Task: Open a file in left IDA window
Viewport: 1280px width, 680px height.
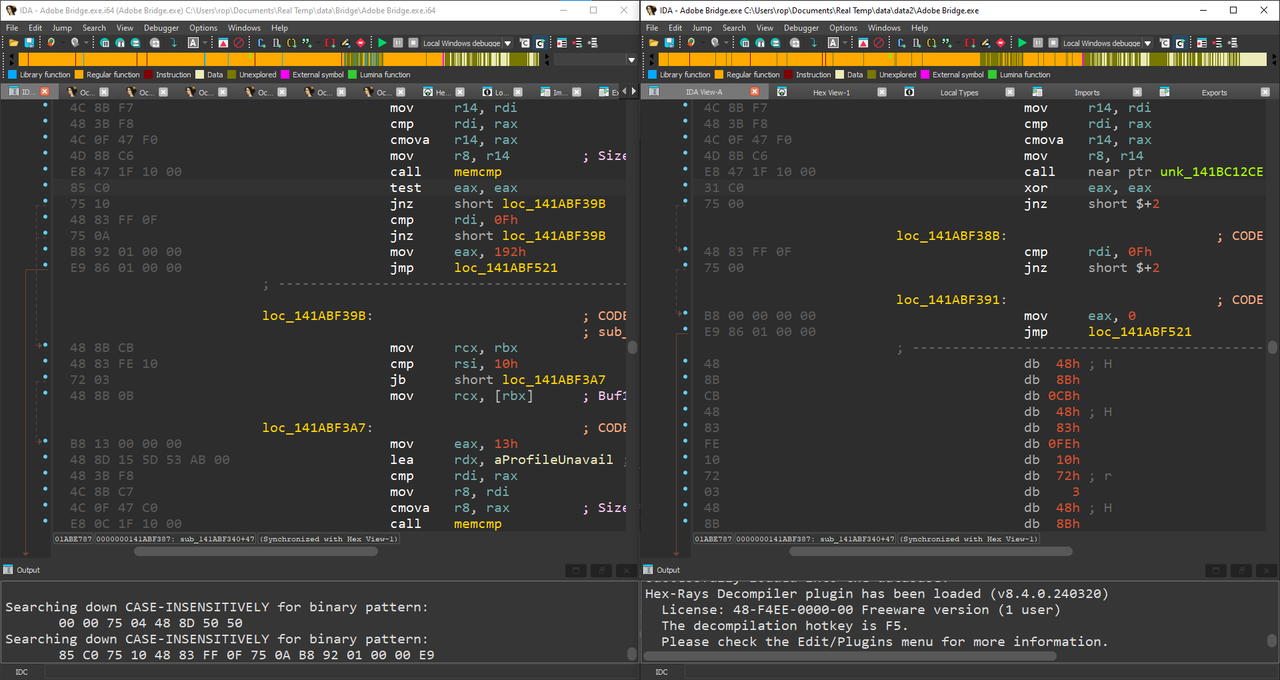Action: [x=14, y=43]
